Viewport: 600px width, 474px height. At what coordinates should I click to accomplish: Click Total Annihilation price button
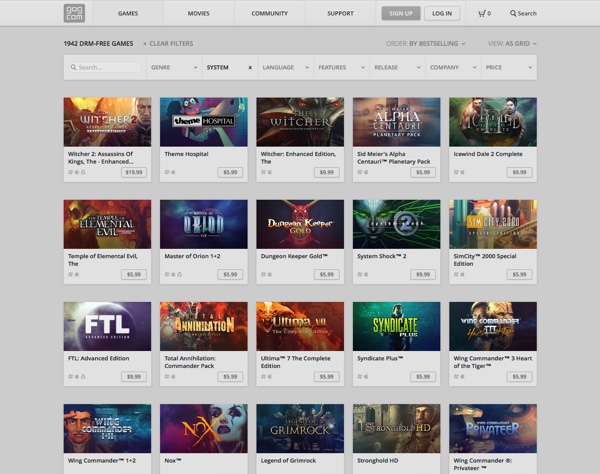[230, 376]
